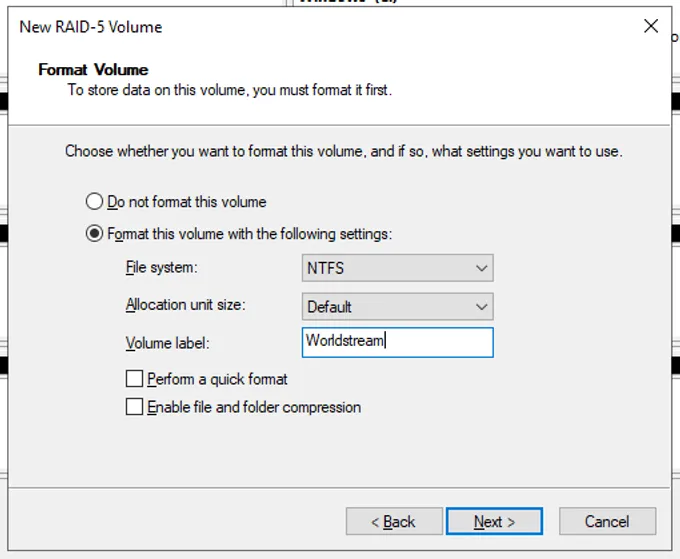Click the 'Allocation unit size:' label
Image resolution: width=680 pixels, height=559 pixels.
(186, 305)
